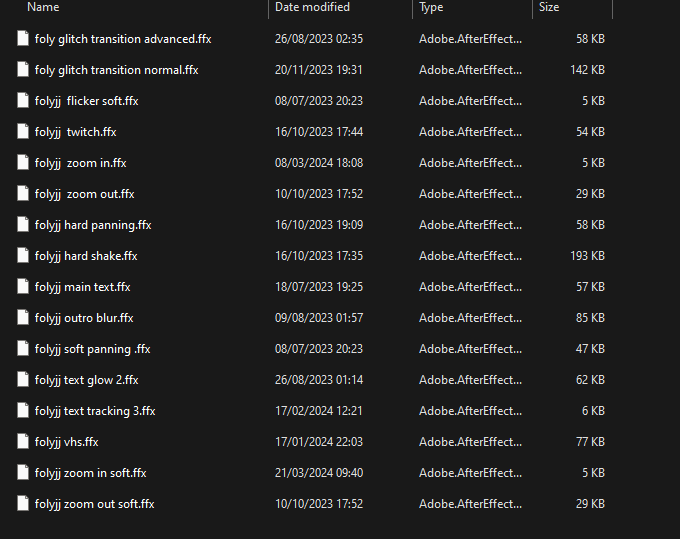This screenshot has width=680, height=539.
Task: Click file icon of foly glitch transition advanced.ffx
Action: 23,38
